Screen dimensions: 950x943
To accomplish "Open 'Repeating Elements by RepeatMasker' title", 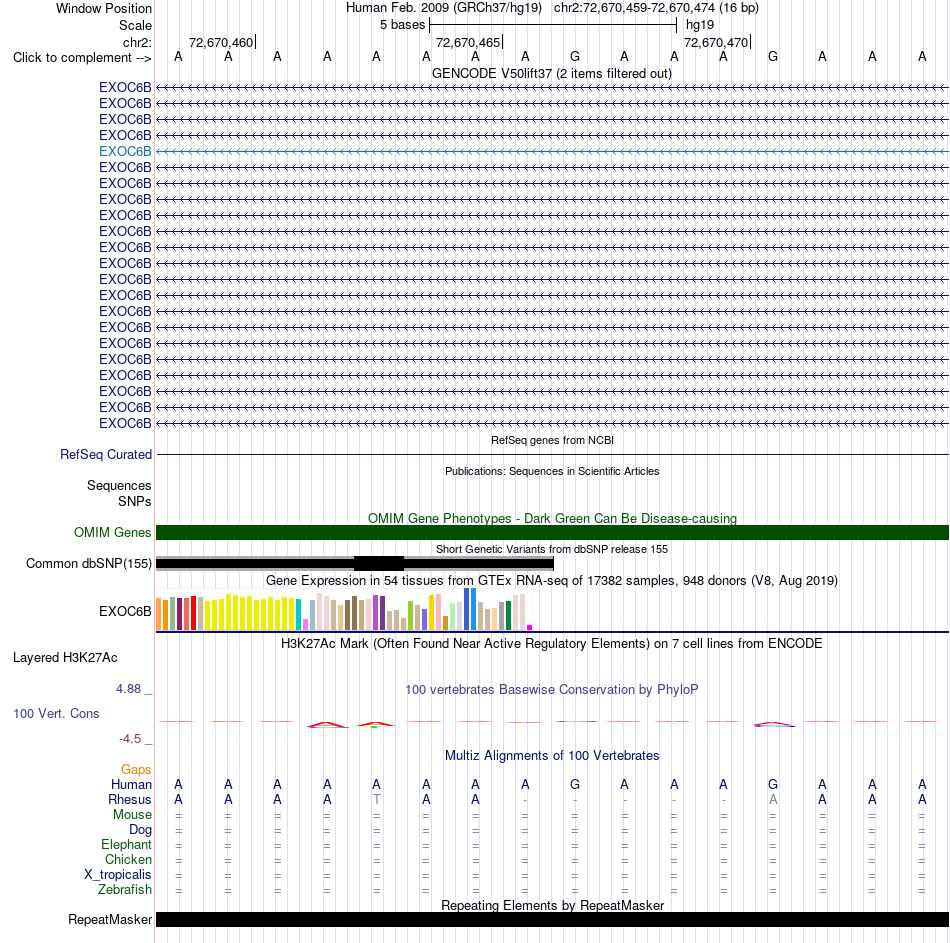I will [552, 905].
